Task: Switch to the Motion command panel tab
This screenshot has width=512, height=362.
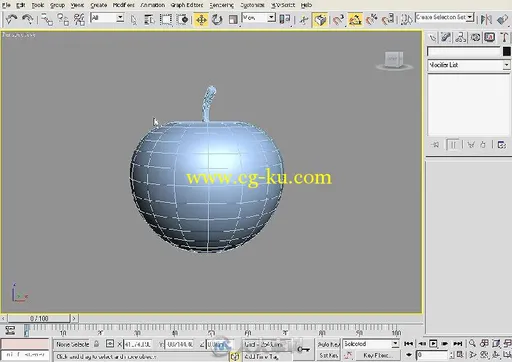Action: click(475, 37)
